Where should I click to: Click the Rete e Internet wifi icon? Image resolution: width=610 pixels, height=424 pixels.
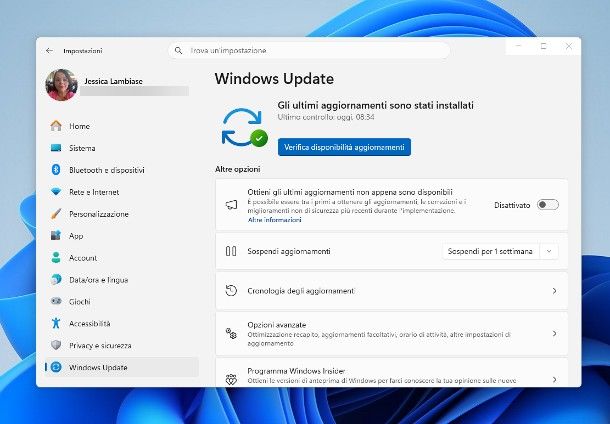[56, 192]
